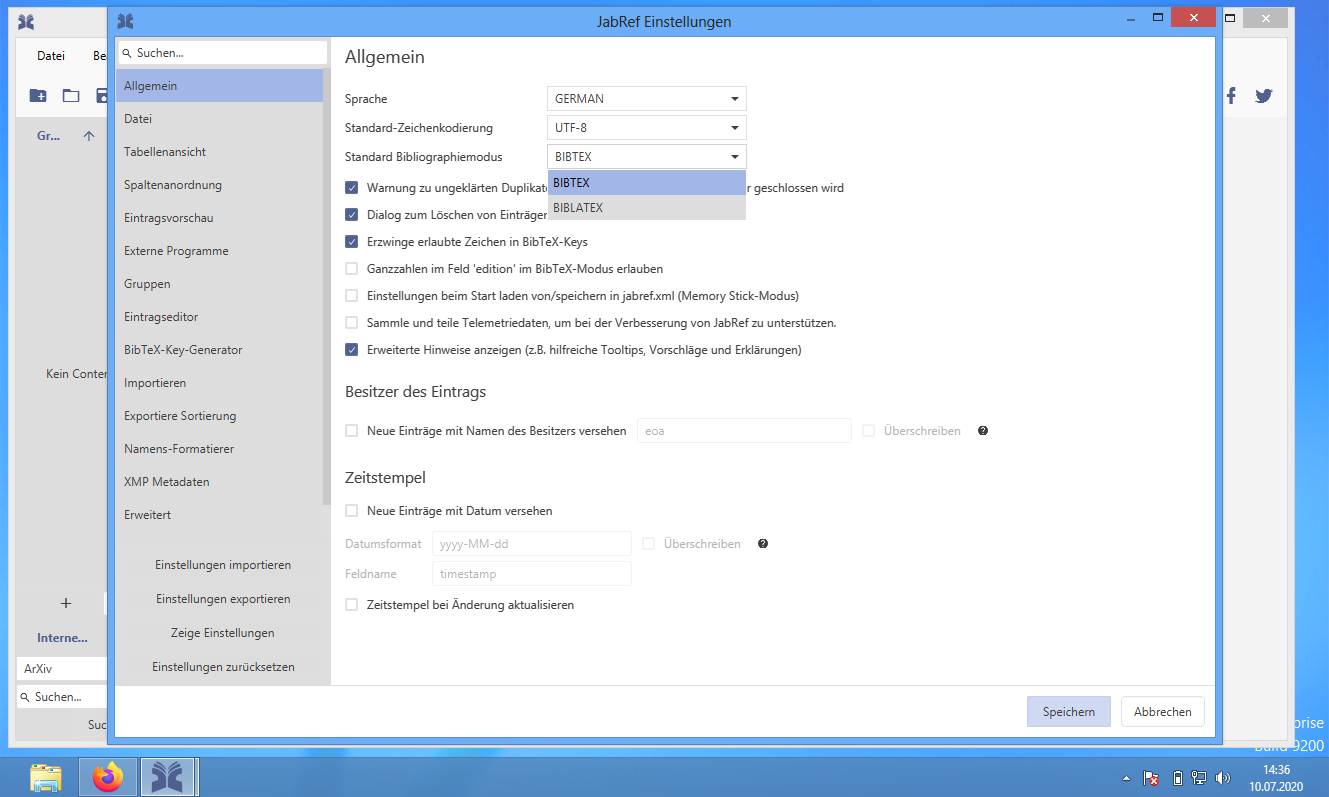
Task: Open the Twitter icon in the main window
Action: [1264, 96]
